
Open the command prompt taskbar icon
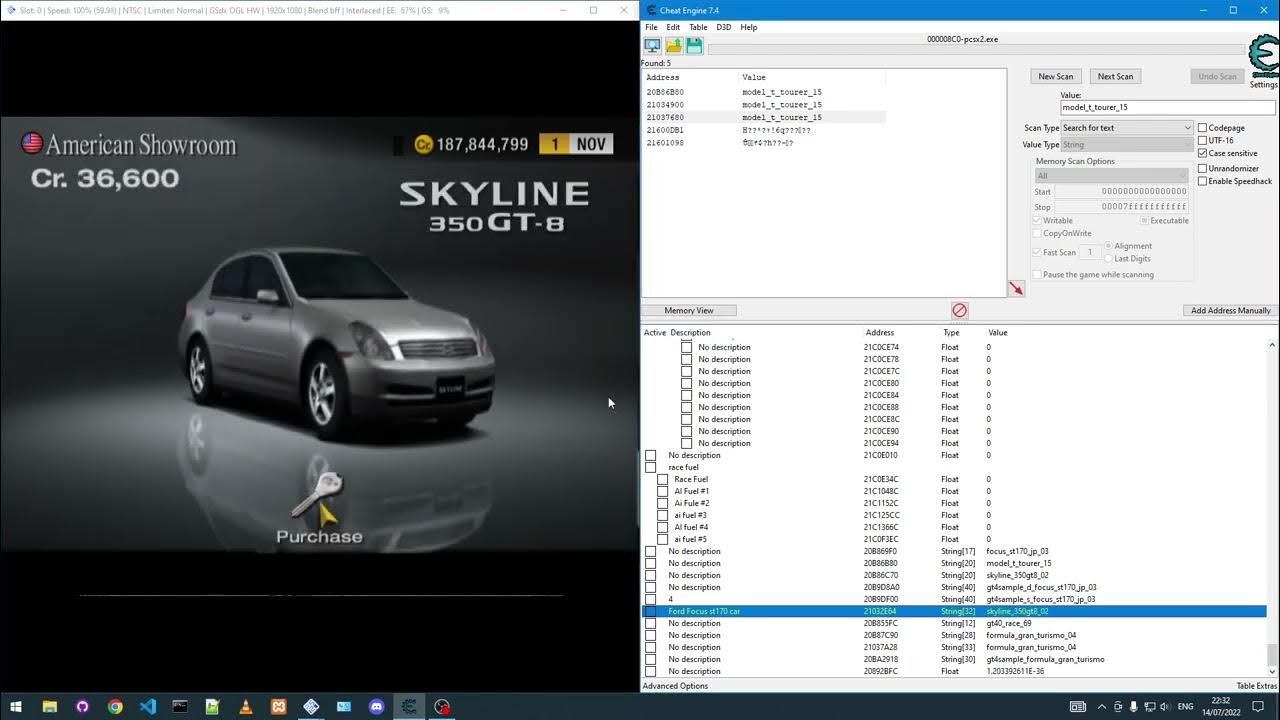(180, 706)
